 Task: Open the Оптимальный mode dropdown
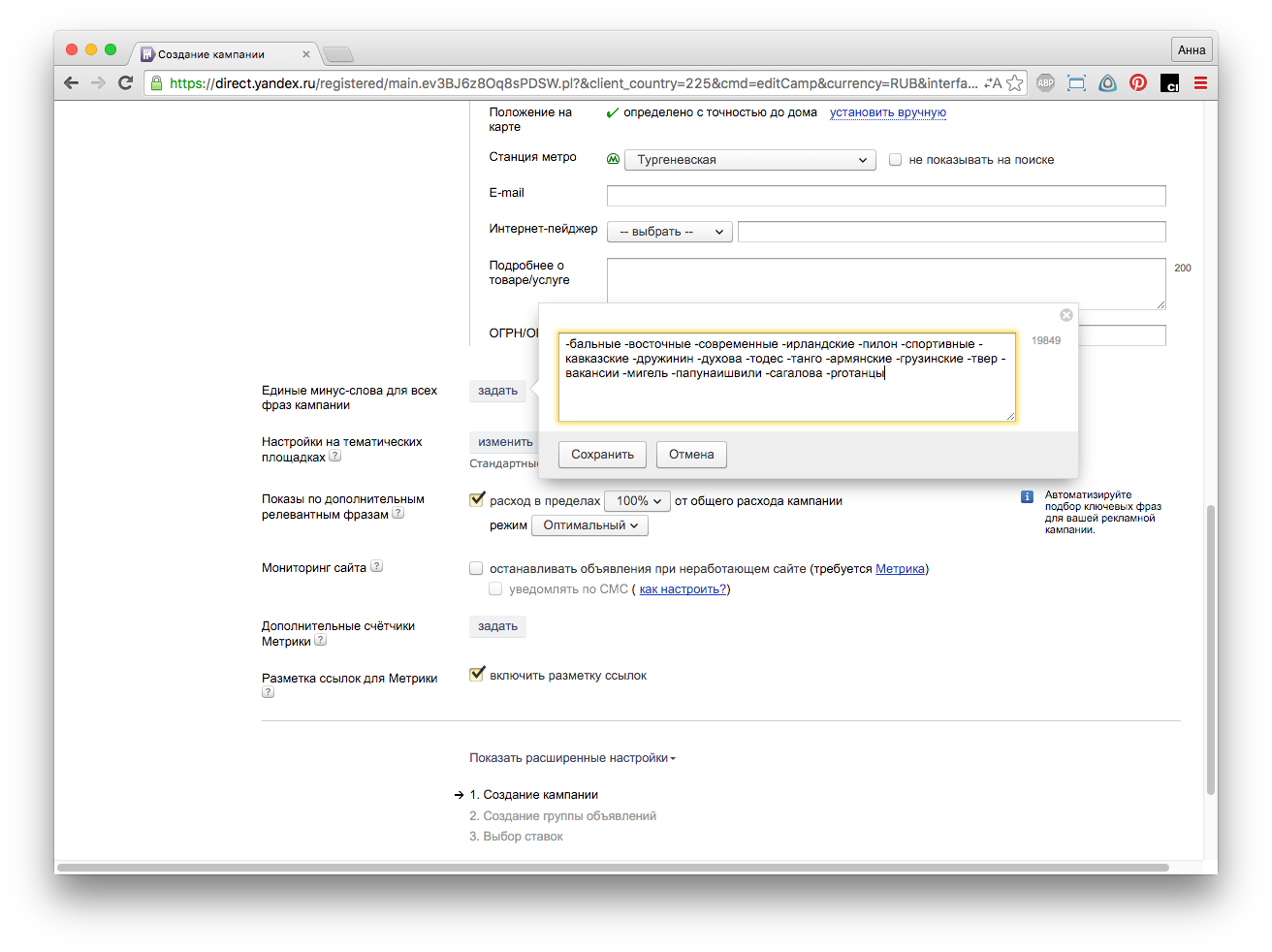pos(589,525)
